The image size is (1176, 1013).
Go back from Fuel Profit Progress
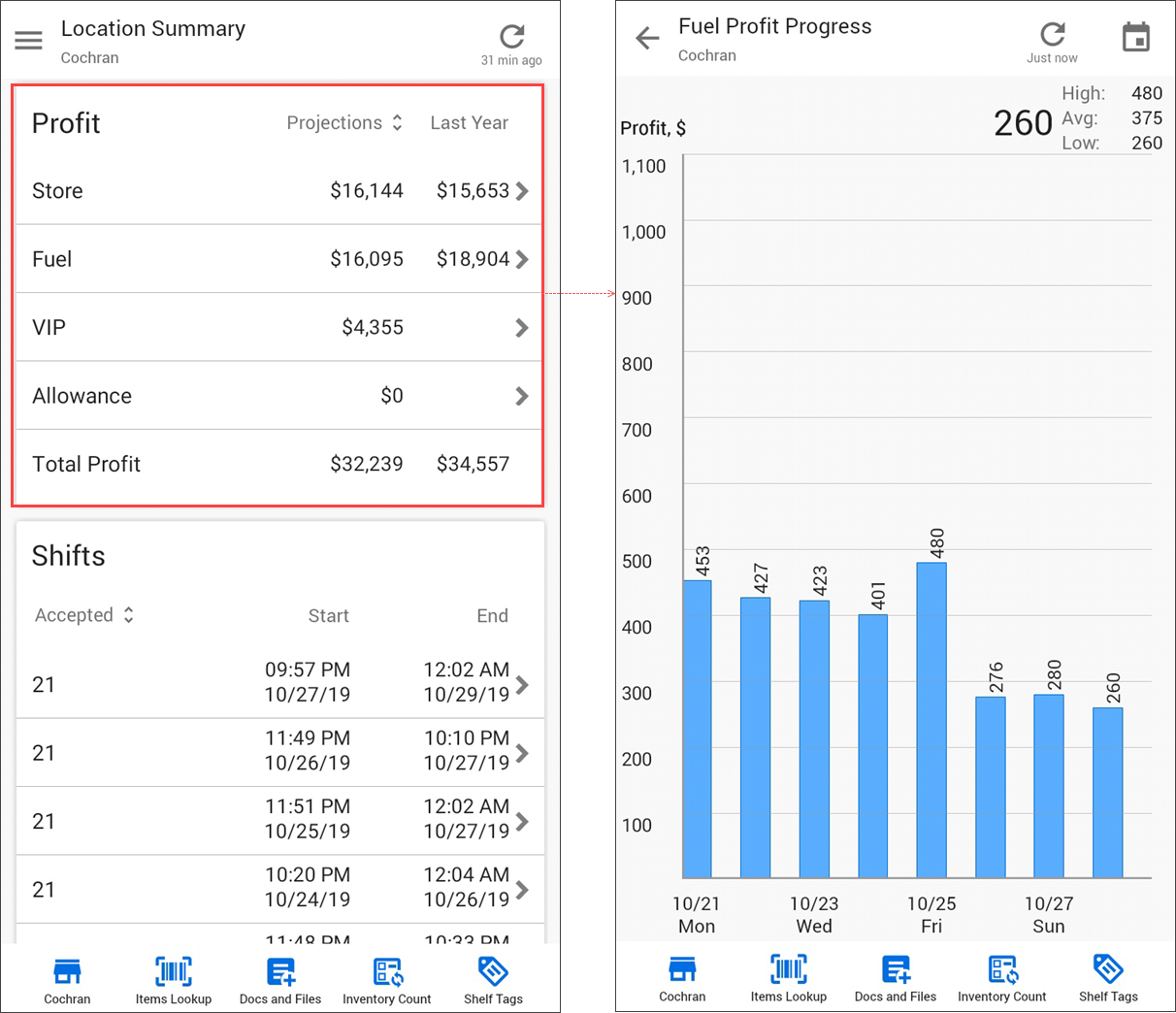(647, 39)
